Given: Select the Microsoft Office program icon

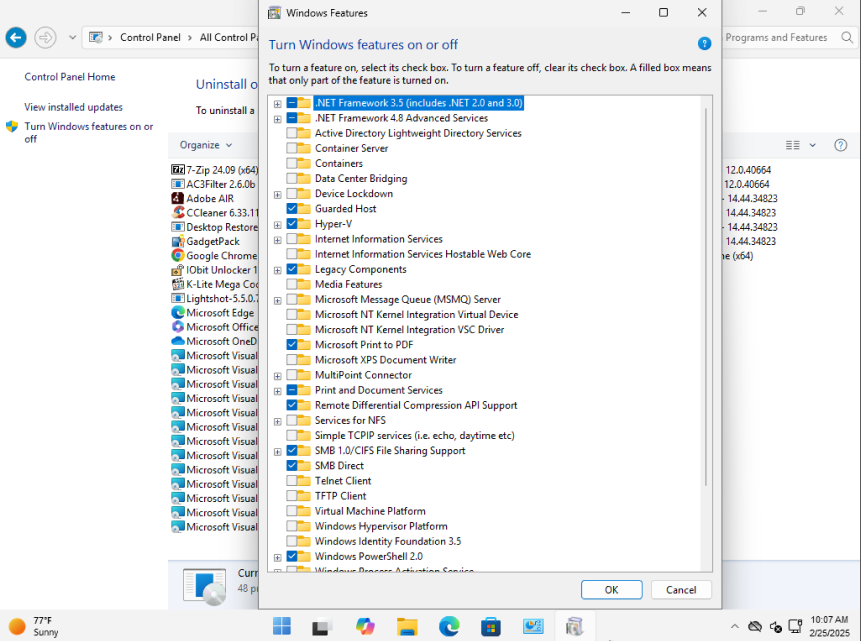Looking at the screenshot, I should click(177, 327).
